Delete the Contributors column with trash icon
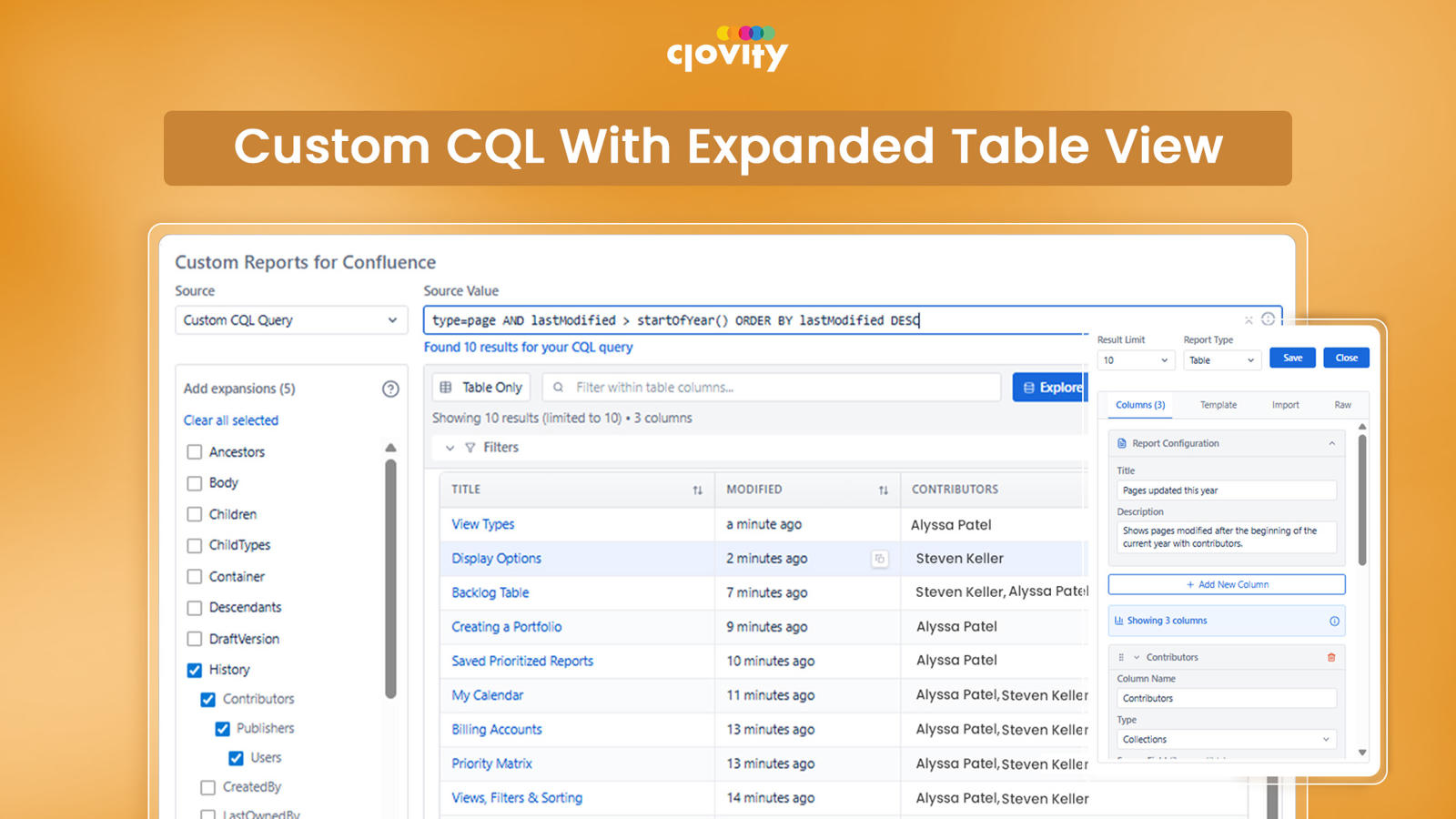This screenshot has width=1456, height=819. click(x=1331, y=657)
